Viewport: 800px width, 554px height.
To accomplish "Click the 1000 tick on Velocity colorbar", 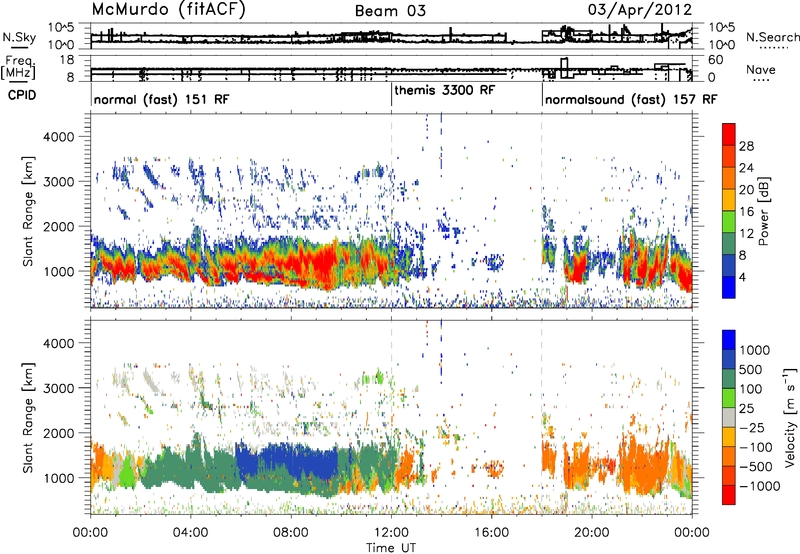I will [x=755, y=350].
